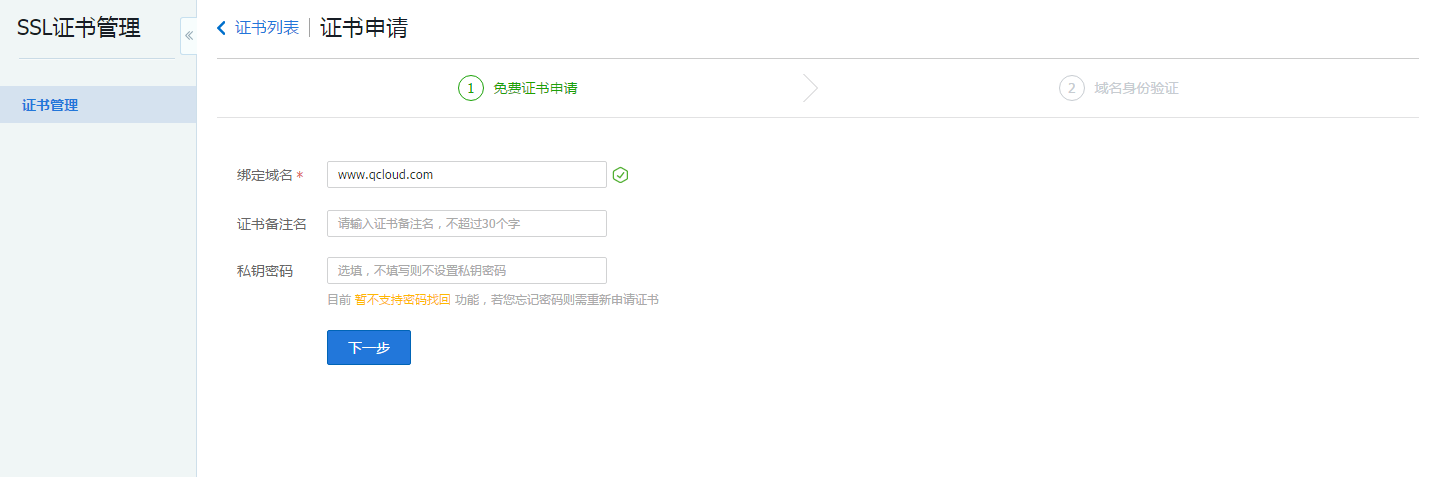Click the SSL证书管理 sidebar title
Screen dimensions: 1438x477
tap(79, 28)
